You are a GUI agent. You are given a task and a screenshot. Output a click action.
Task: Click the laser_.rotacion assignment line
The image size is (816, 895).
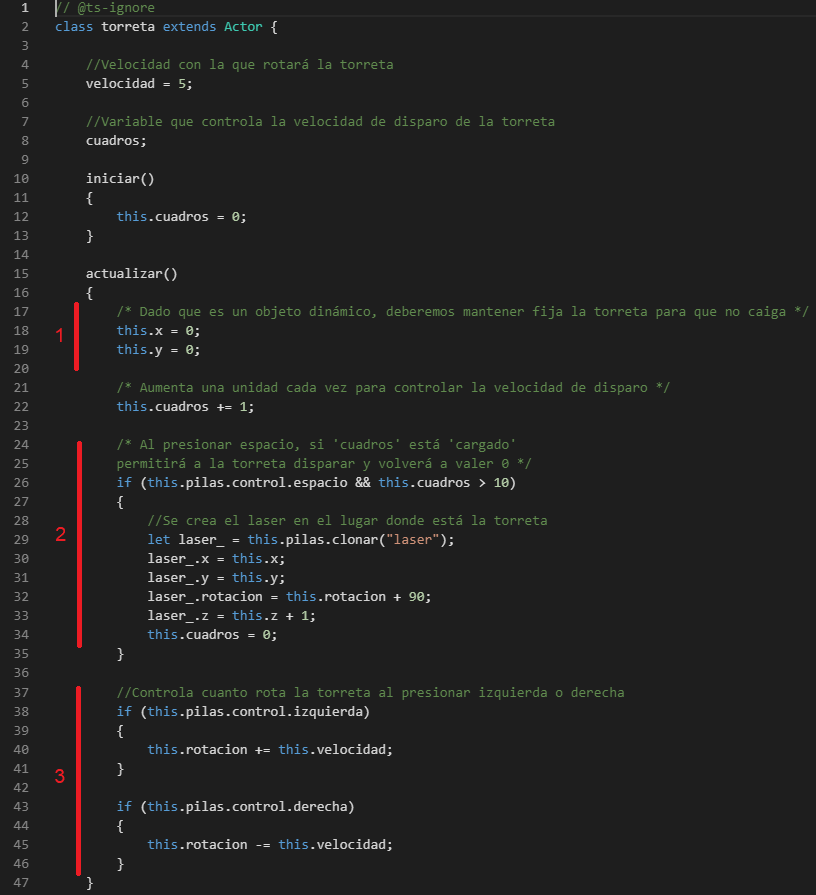289,596
